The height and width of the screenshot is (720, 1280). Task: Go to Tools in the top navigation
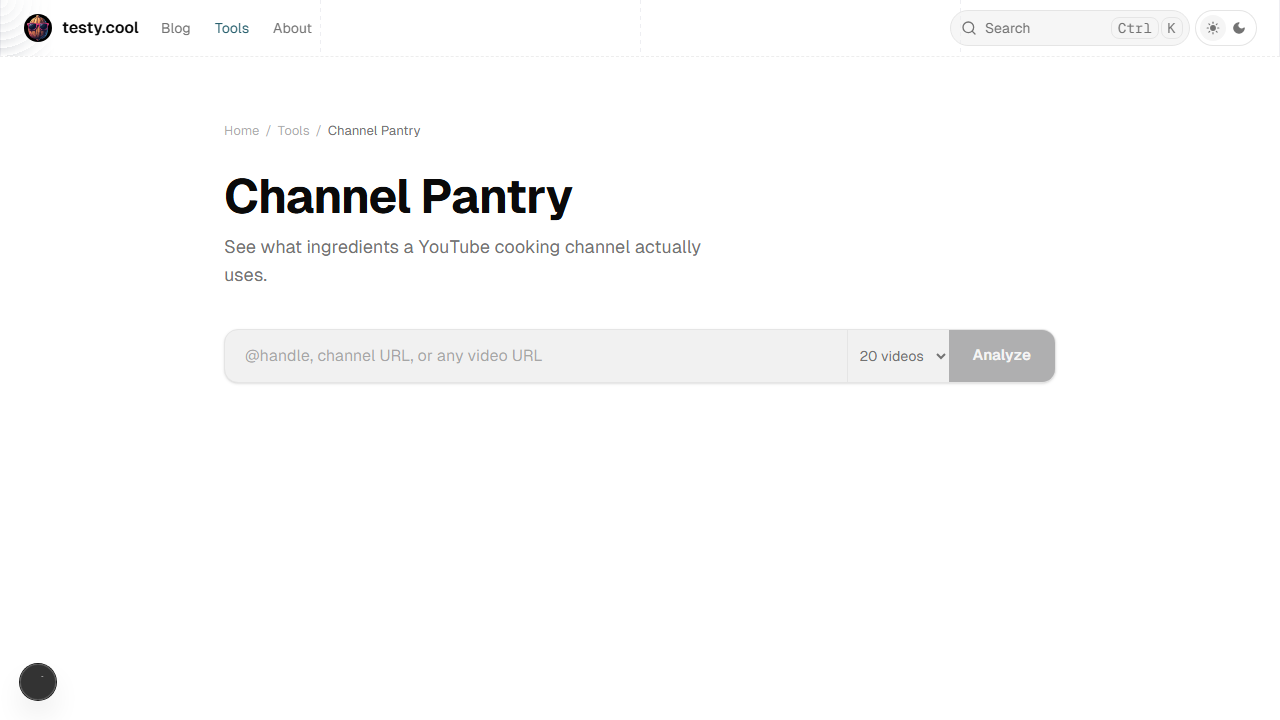pyautogui.click(x=232, y=28)
